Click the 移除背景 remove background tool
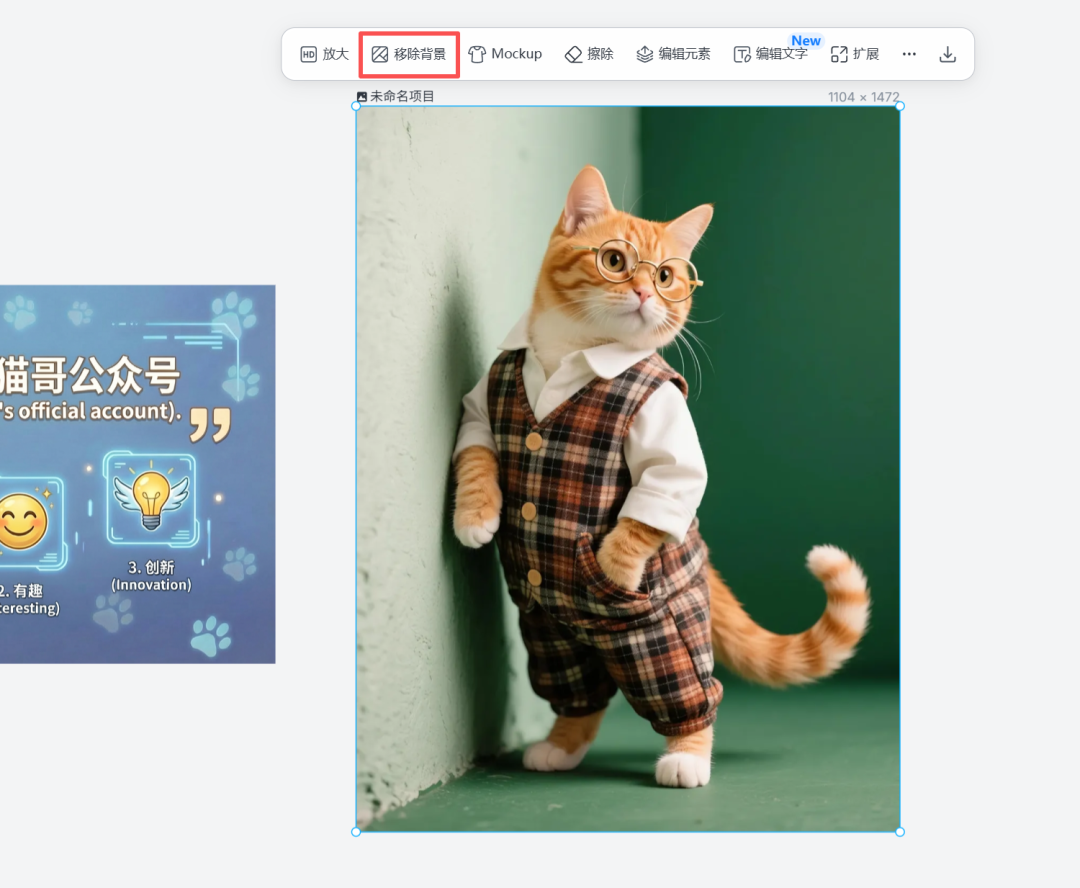Screen dimensions: 1080x888 click(x=408, y=54)
